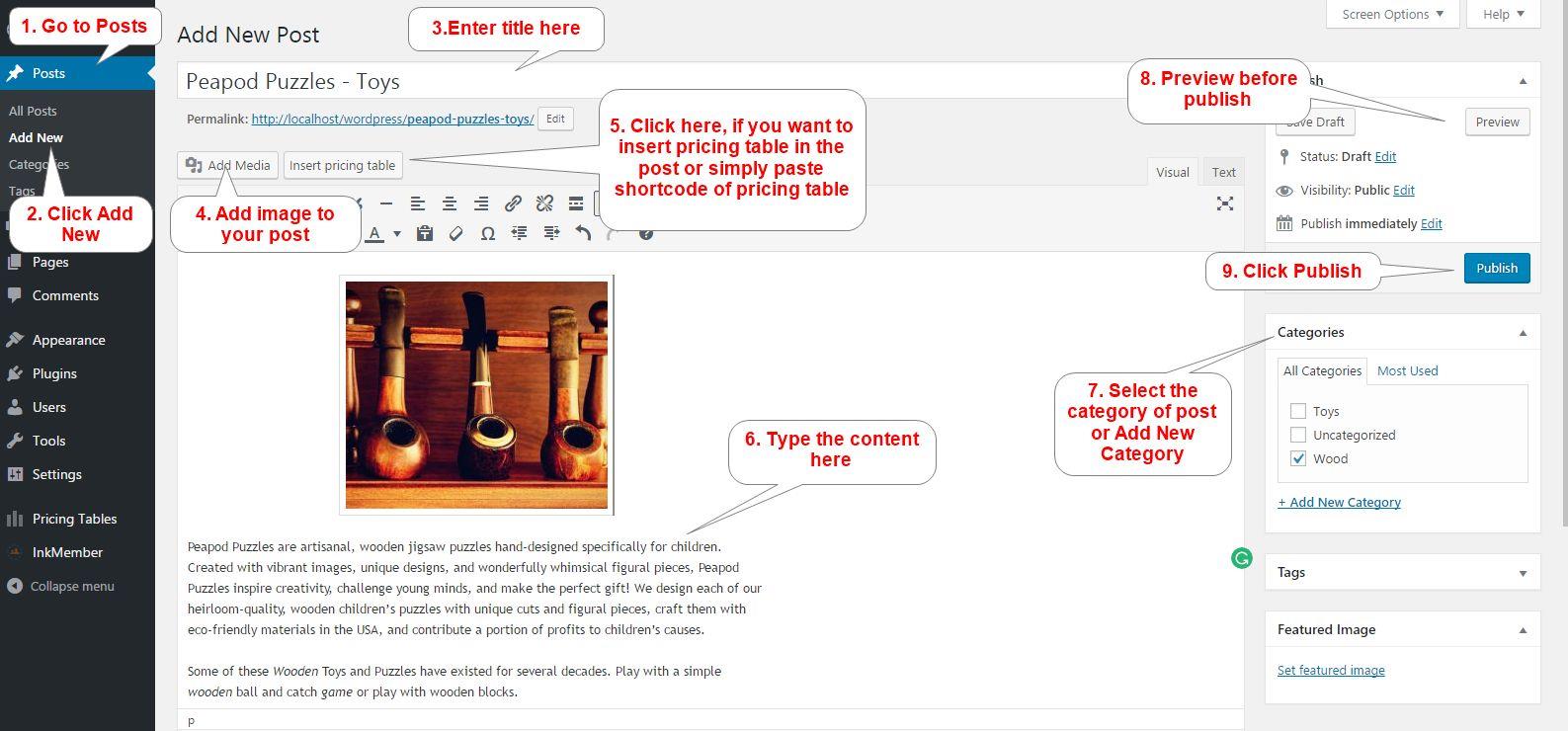Align text right in editor toolbar
Image resolution: width=1568 pixels, height=731 pixels.
[481, 203]
